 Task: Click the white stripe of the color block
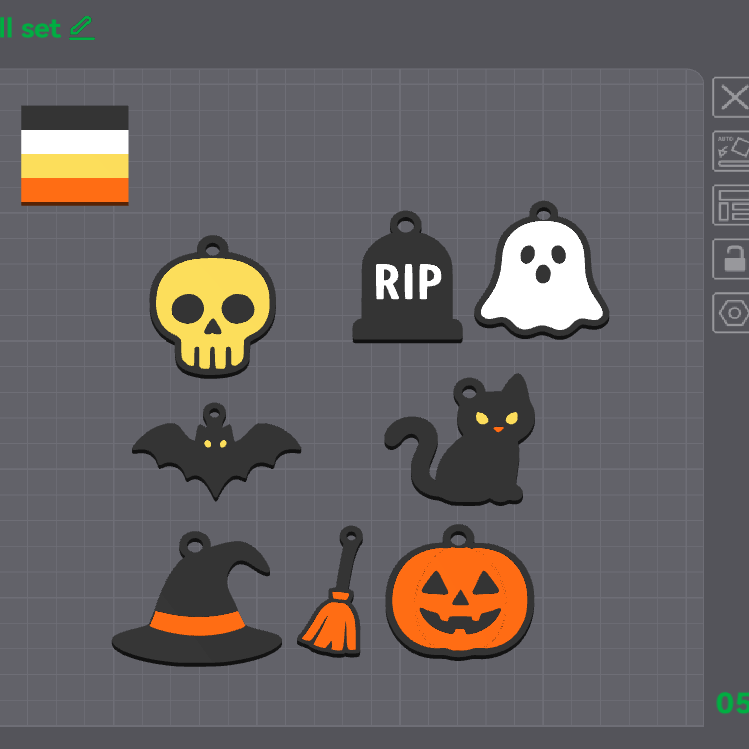[x=75, y=141]
